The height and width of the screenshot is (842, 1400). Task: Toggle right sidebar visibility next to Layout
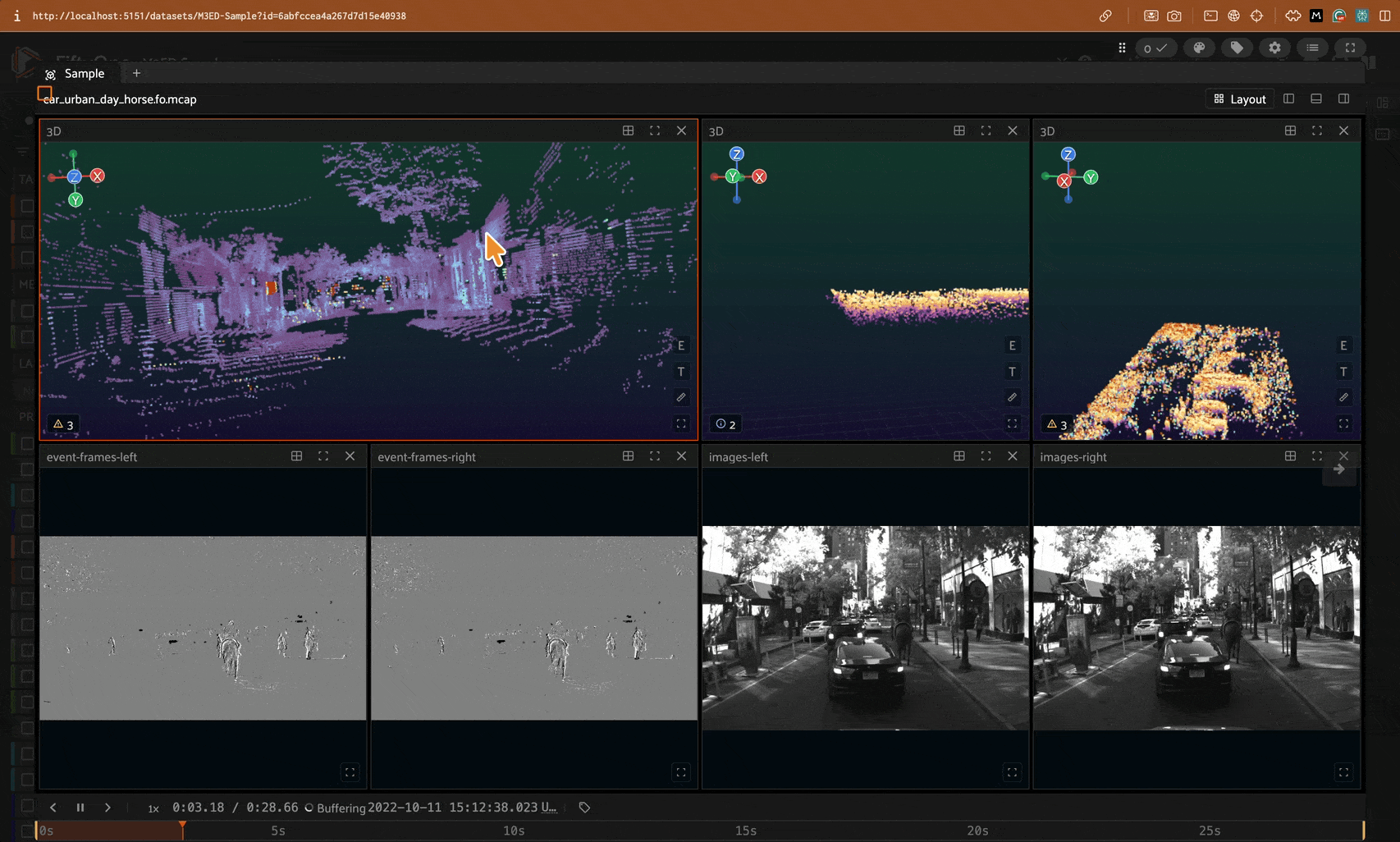(1343, 98)
